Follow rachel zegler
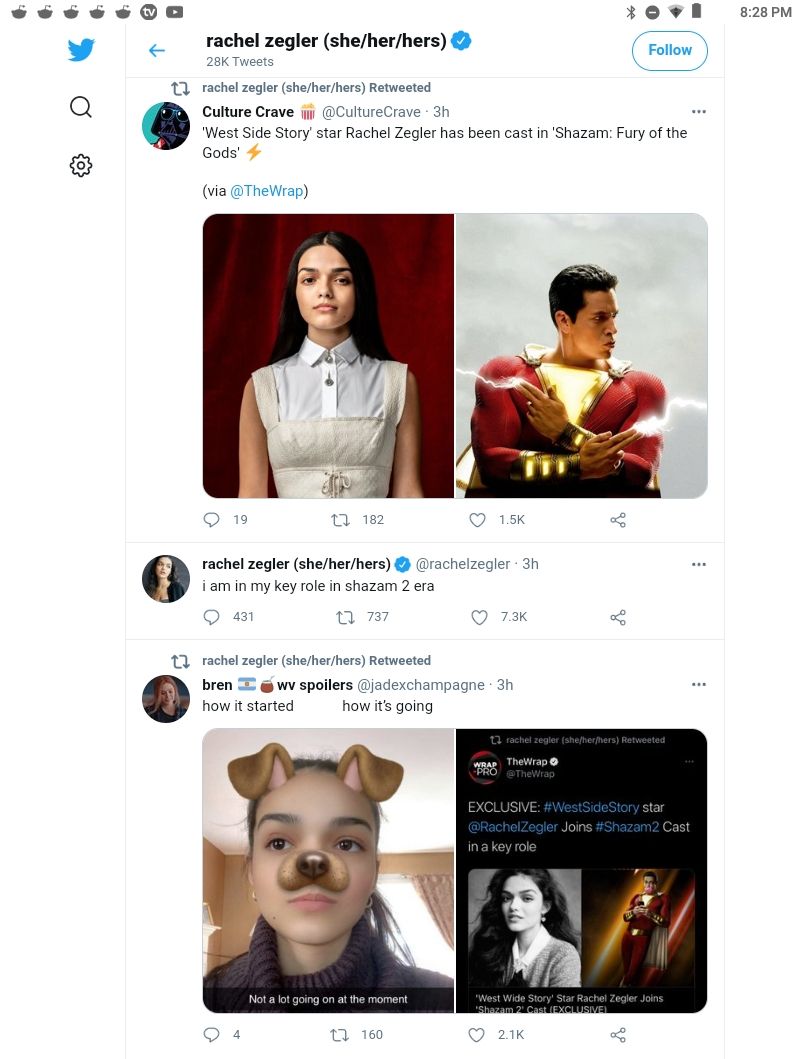 tap(669, 50)
